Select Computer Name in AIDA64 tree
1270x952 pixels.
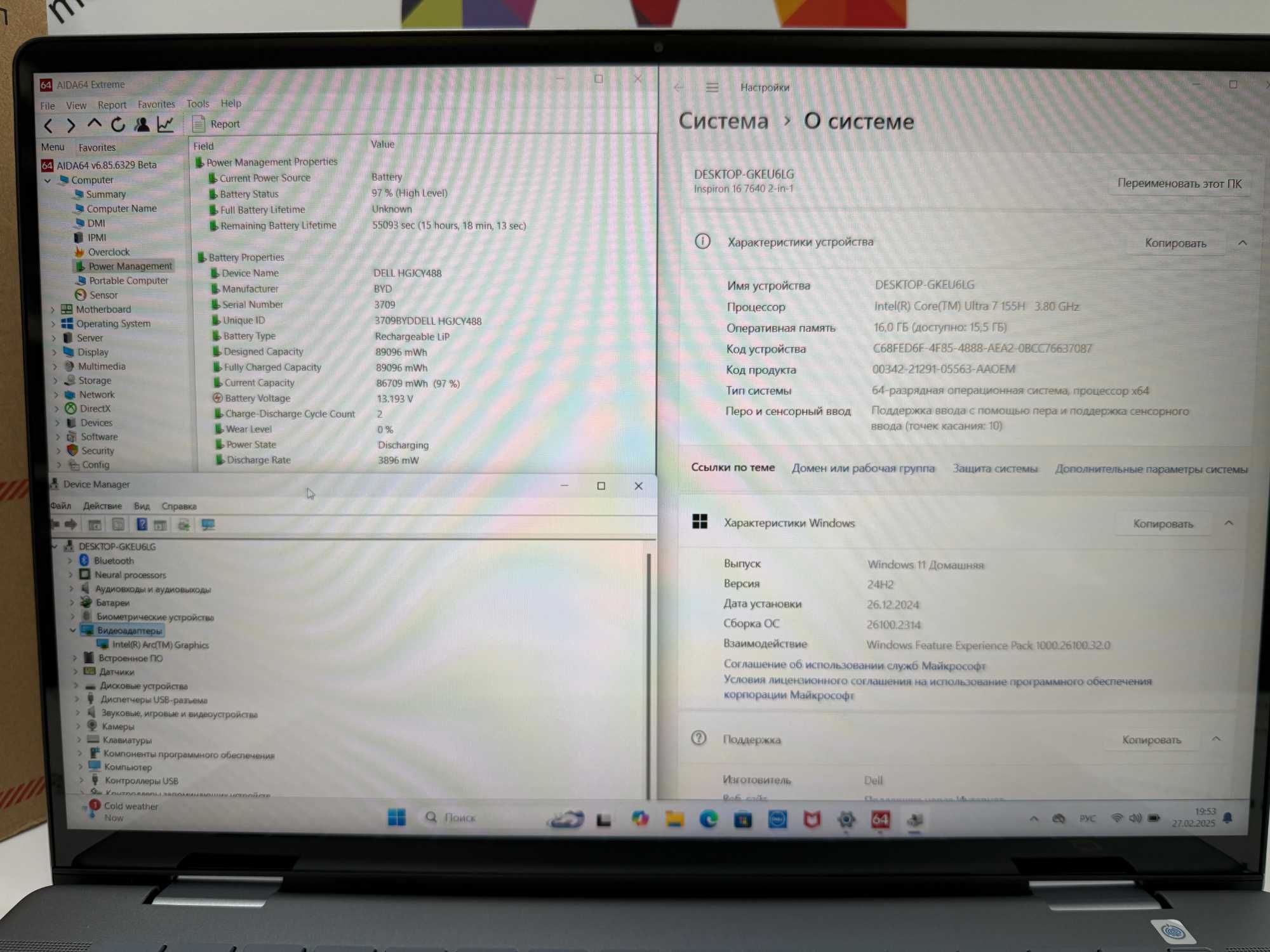[x=121, y=209]
